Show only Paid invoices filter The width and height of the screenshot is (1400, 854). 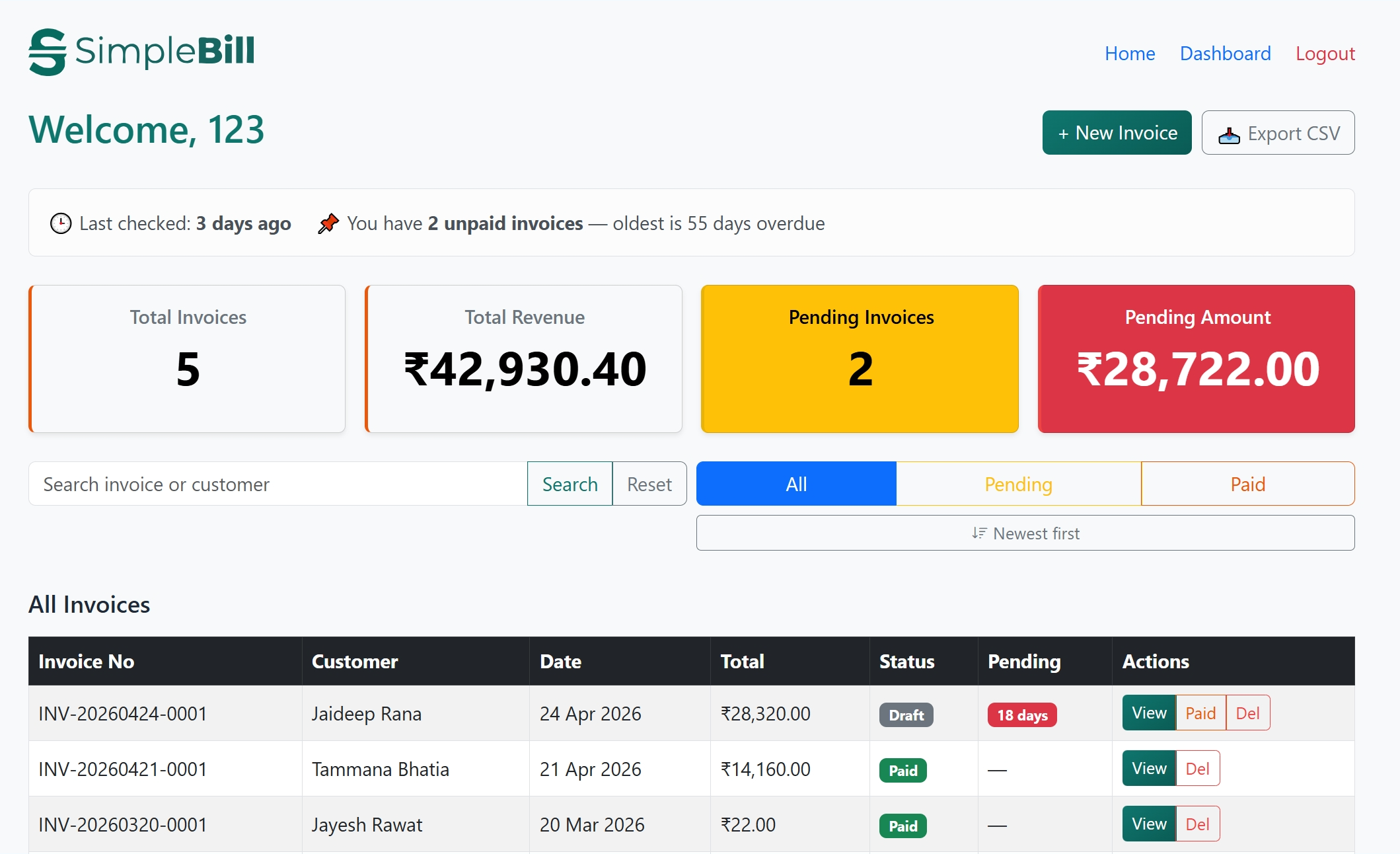[x=1247, y=484]
